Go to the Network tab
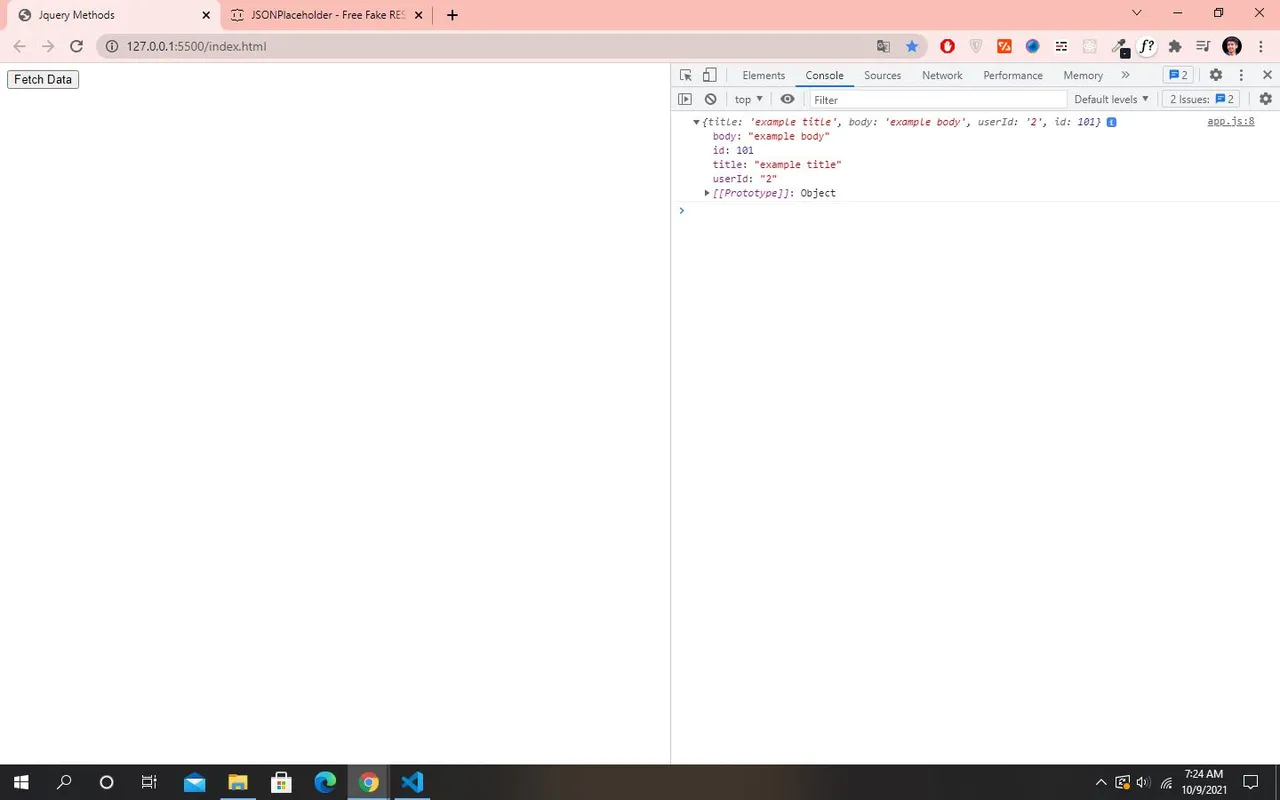This screenshot has width=1280, height=800. tap(942, 75)
